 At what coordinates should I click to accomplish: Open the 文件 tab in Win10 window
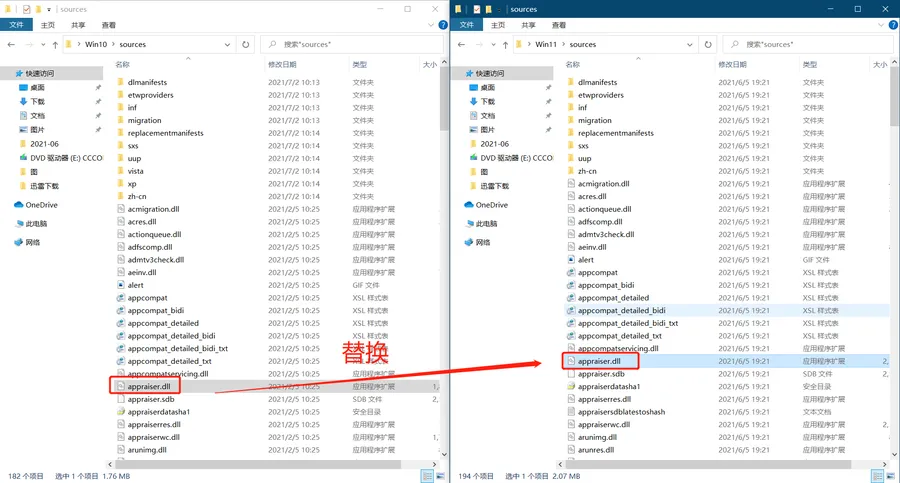point(16,25)
